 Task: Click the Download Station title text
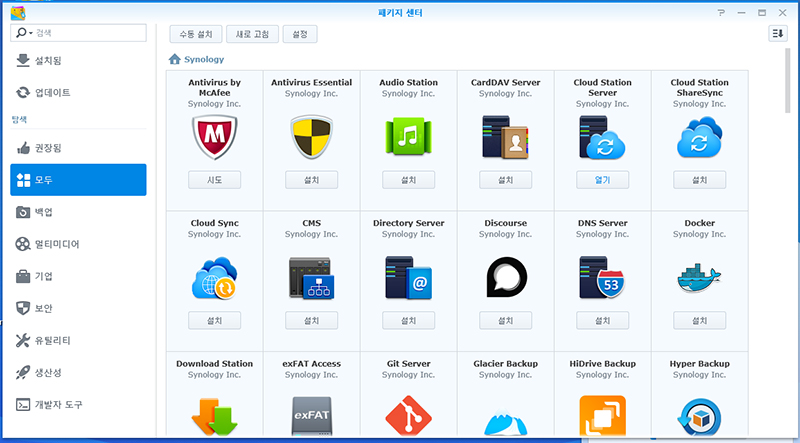point(214,364)
